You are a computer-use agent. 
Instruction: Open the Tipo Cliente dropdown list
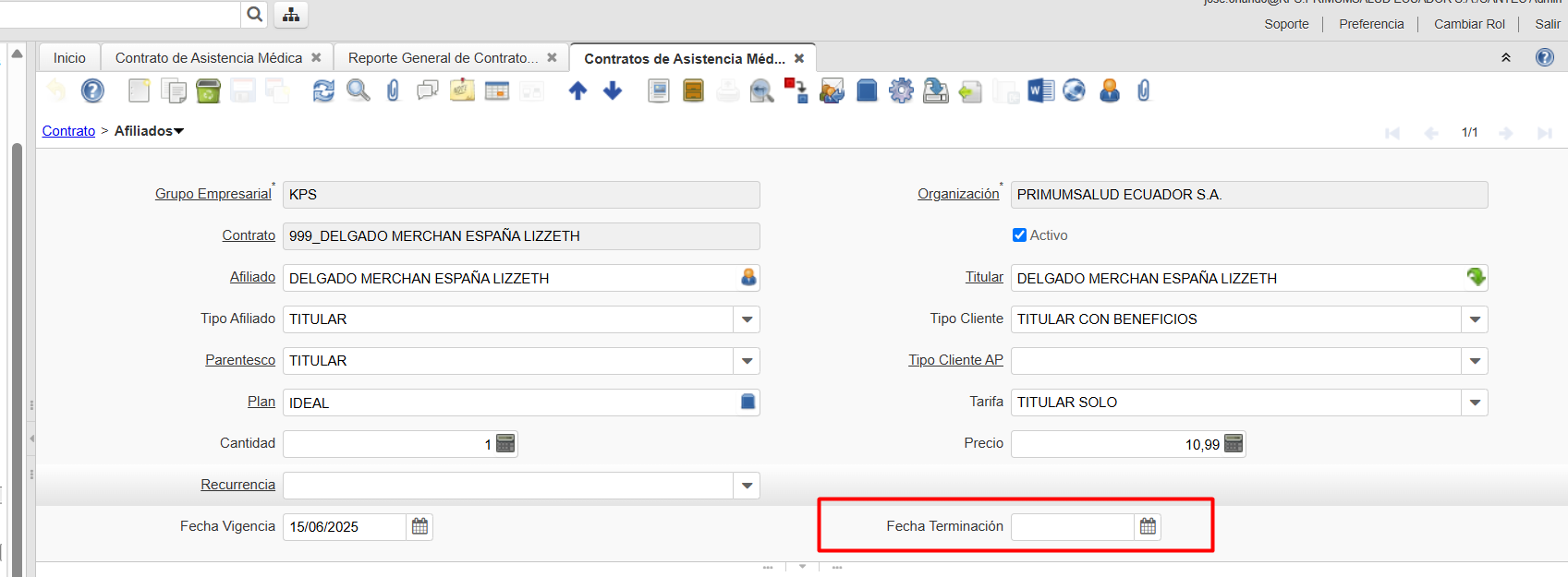point(1475,319)
